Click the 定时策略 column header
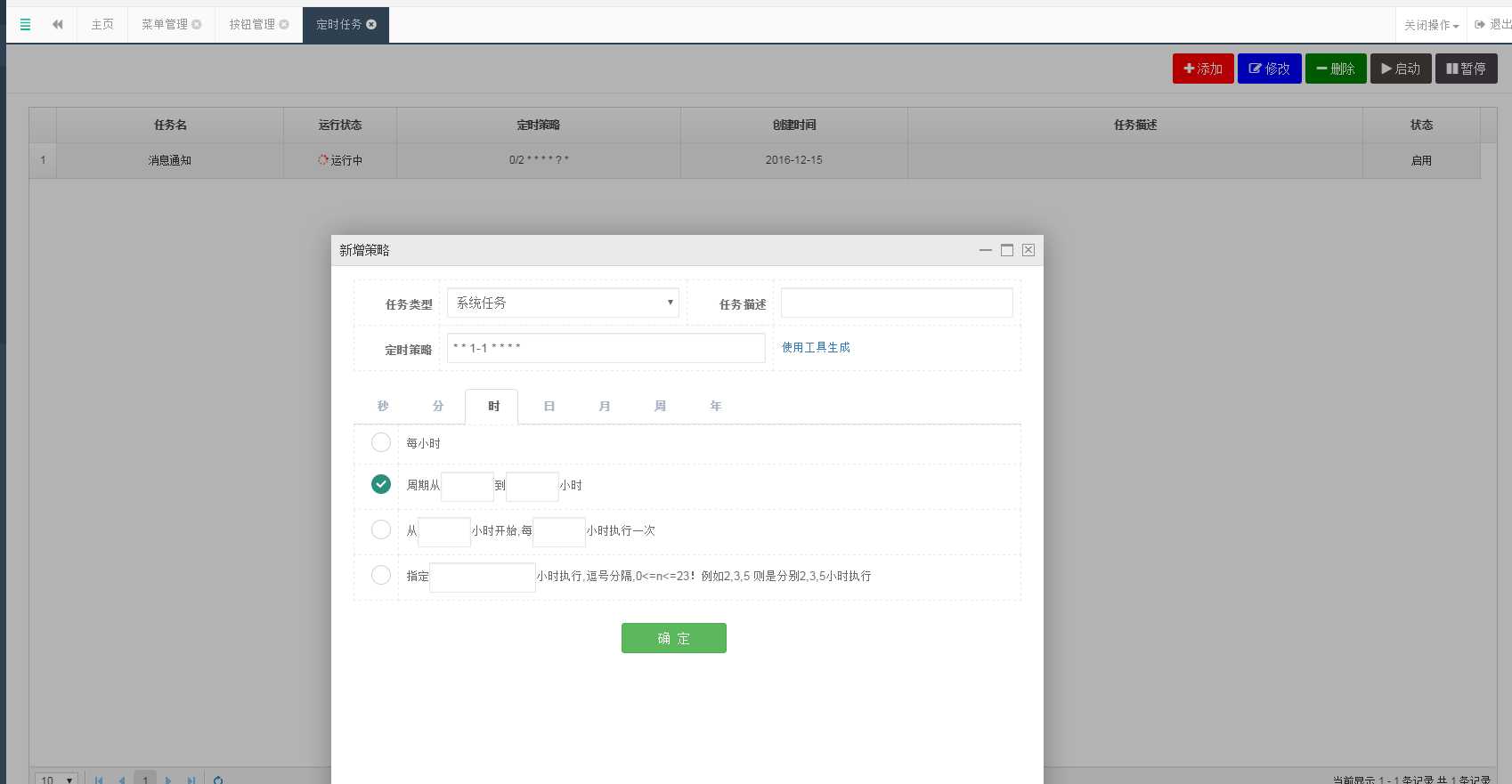1512x784 pixels. pyautogui.click(x=539, y=125)
